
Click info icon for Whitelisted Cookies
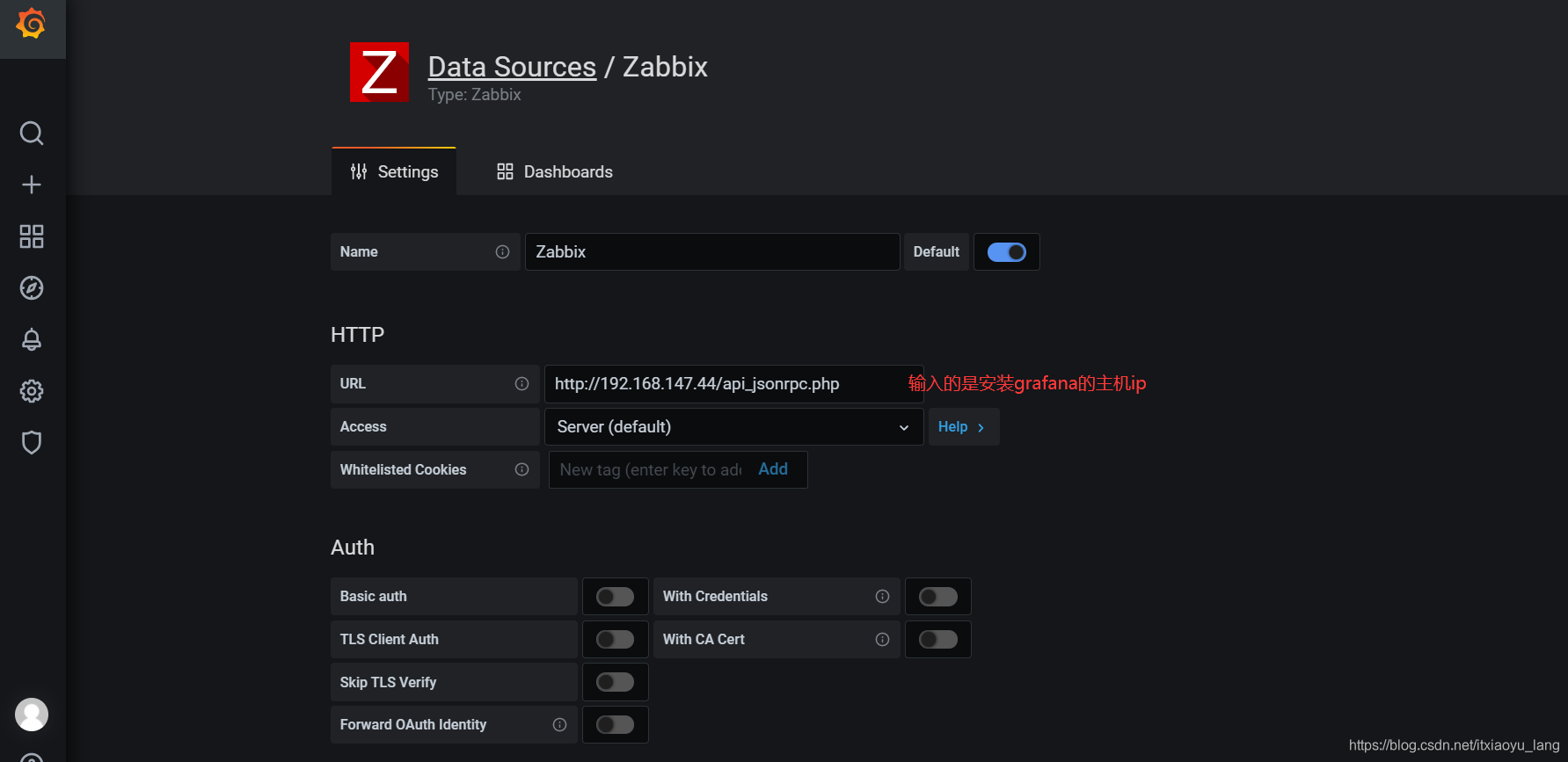(x=521, y=469)
